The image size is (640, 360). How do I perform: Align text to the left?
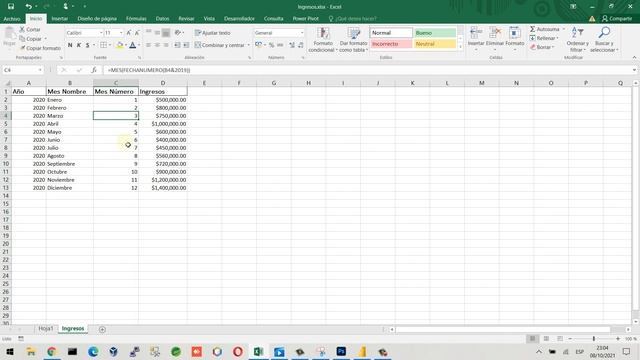pos(149,45)
